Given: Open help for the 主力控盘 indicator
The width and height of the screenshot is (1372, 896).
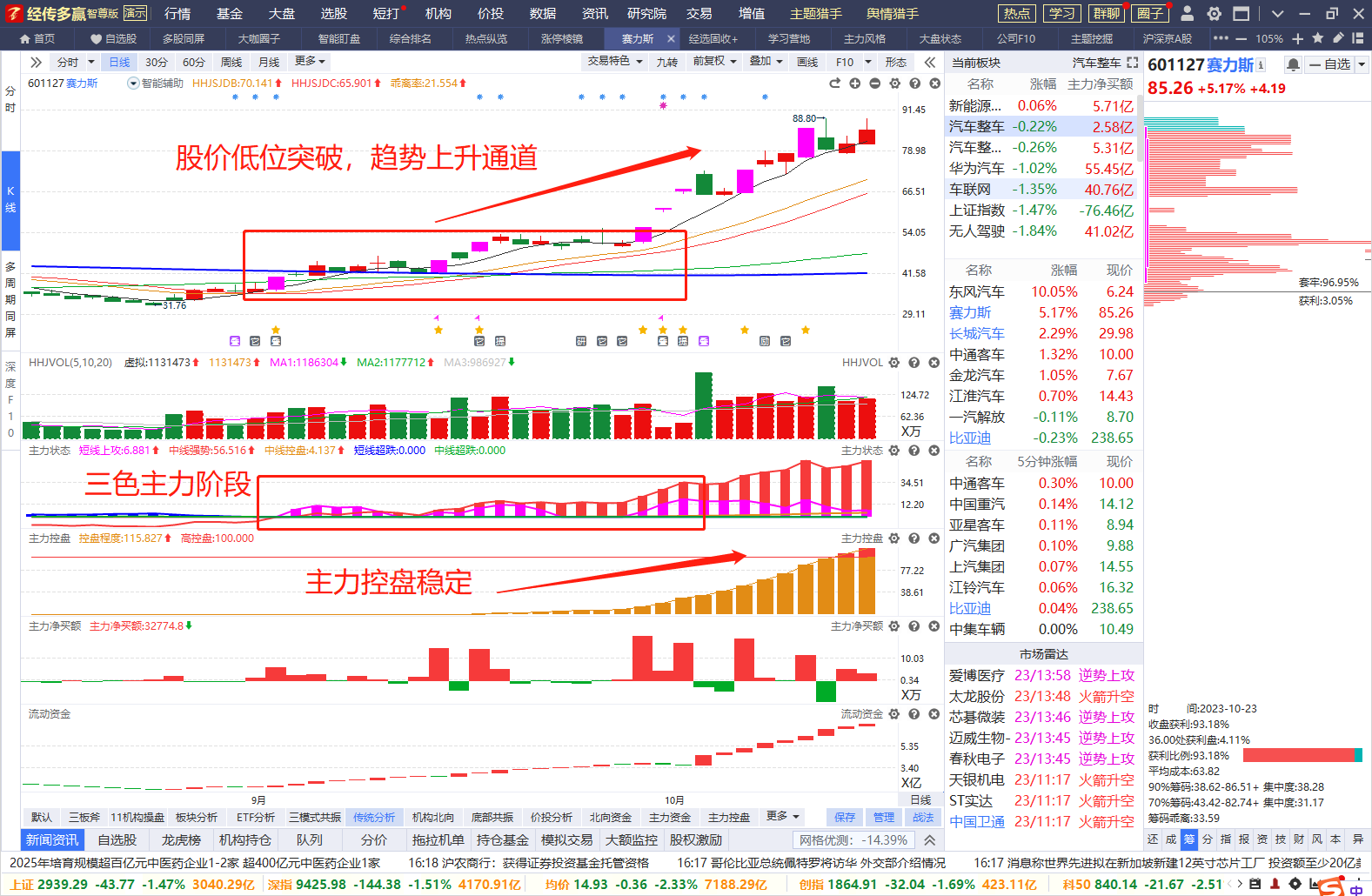Looking at the screenshot, I should pyautogui.click(x=914, y=538).
